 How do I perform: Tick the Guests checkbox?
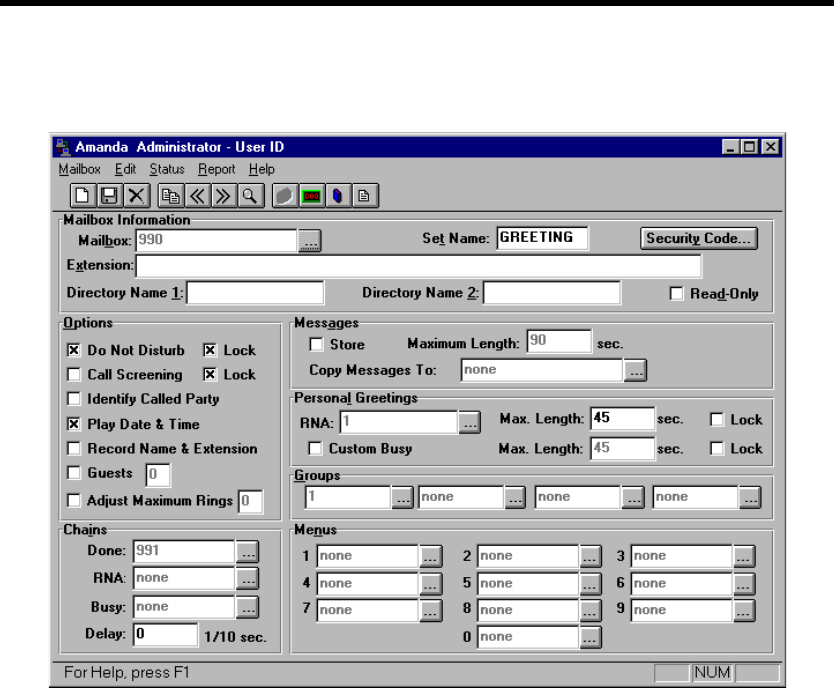coord(74,473)
